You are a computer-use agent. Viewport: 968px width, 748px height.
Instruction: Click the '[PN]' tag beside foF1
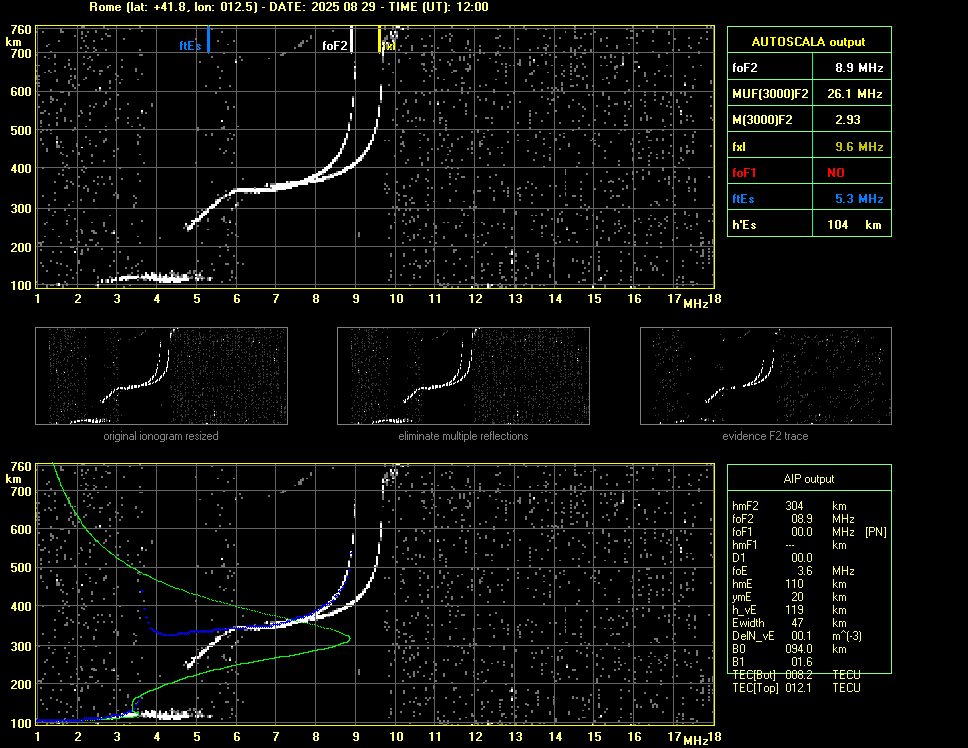coord(875,532)
